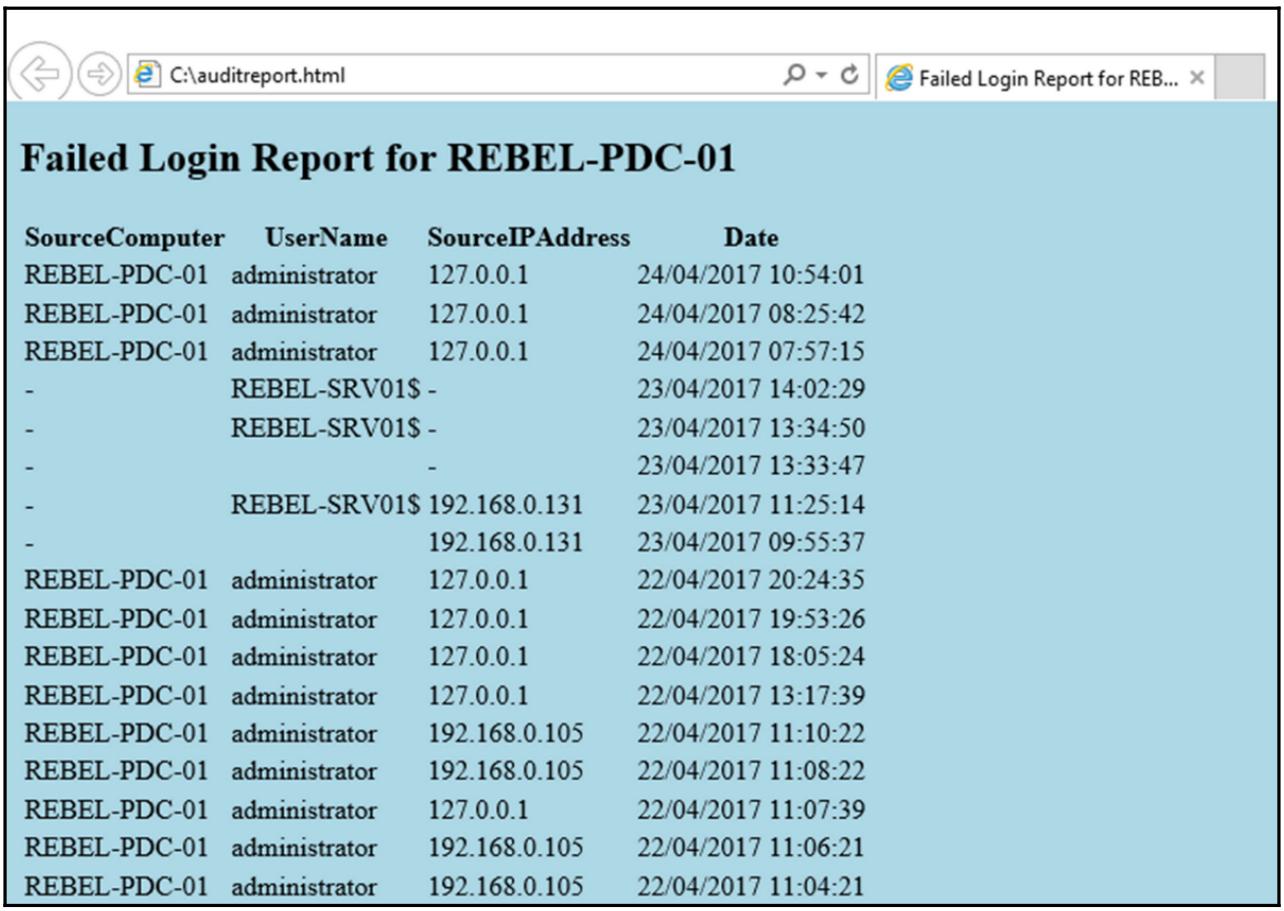1284x911 pixels.
Task: Select the 24/04/2017 10:54:01 date cell
Action: pos(750,275)
